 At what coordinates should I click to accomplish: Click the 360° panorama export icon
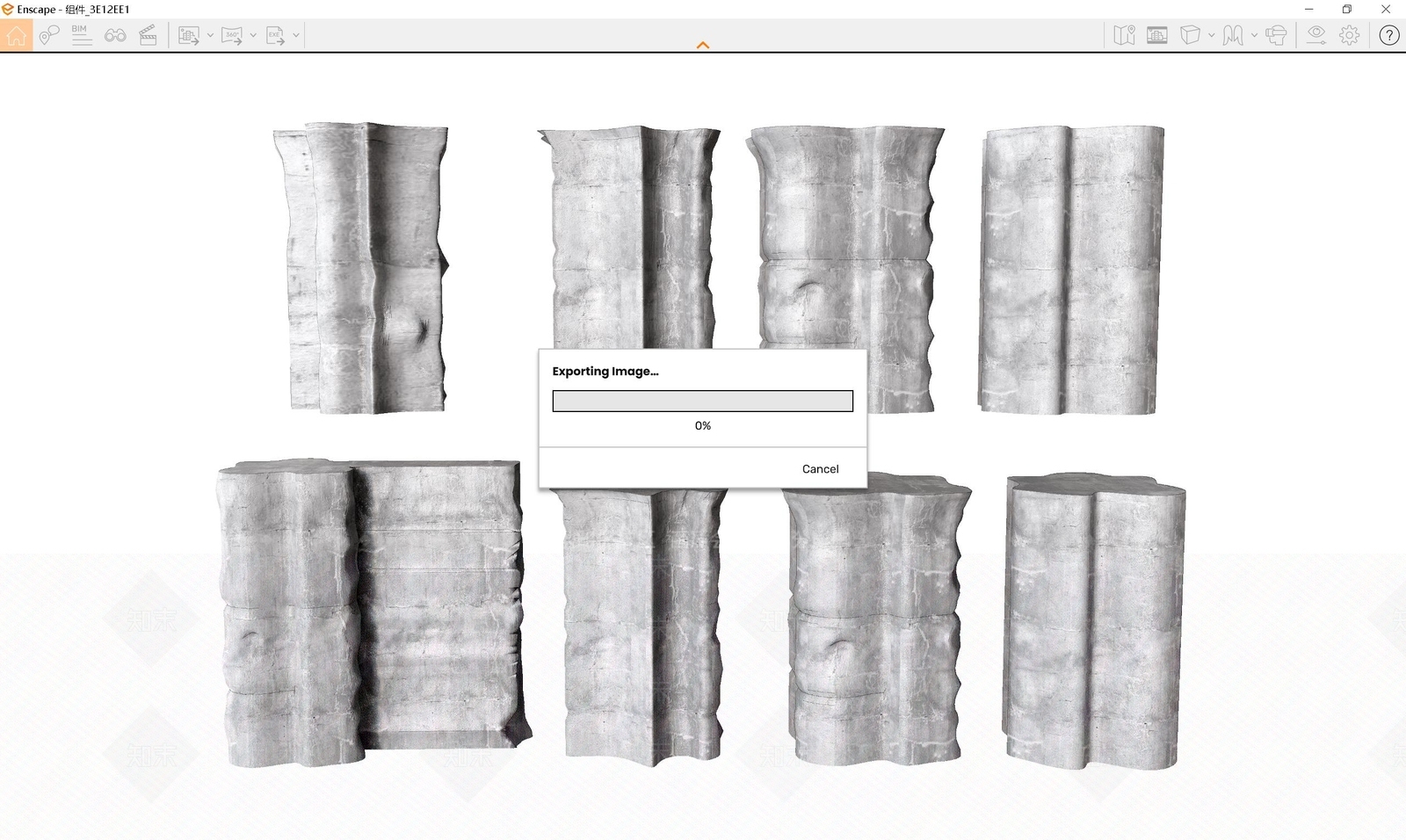coord(232,35)
